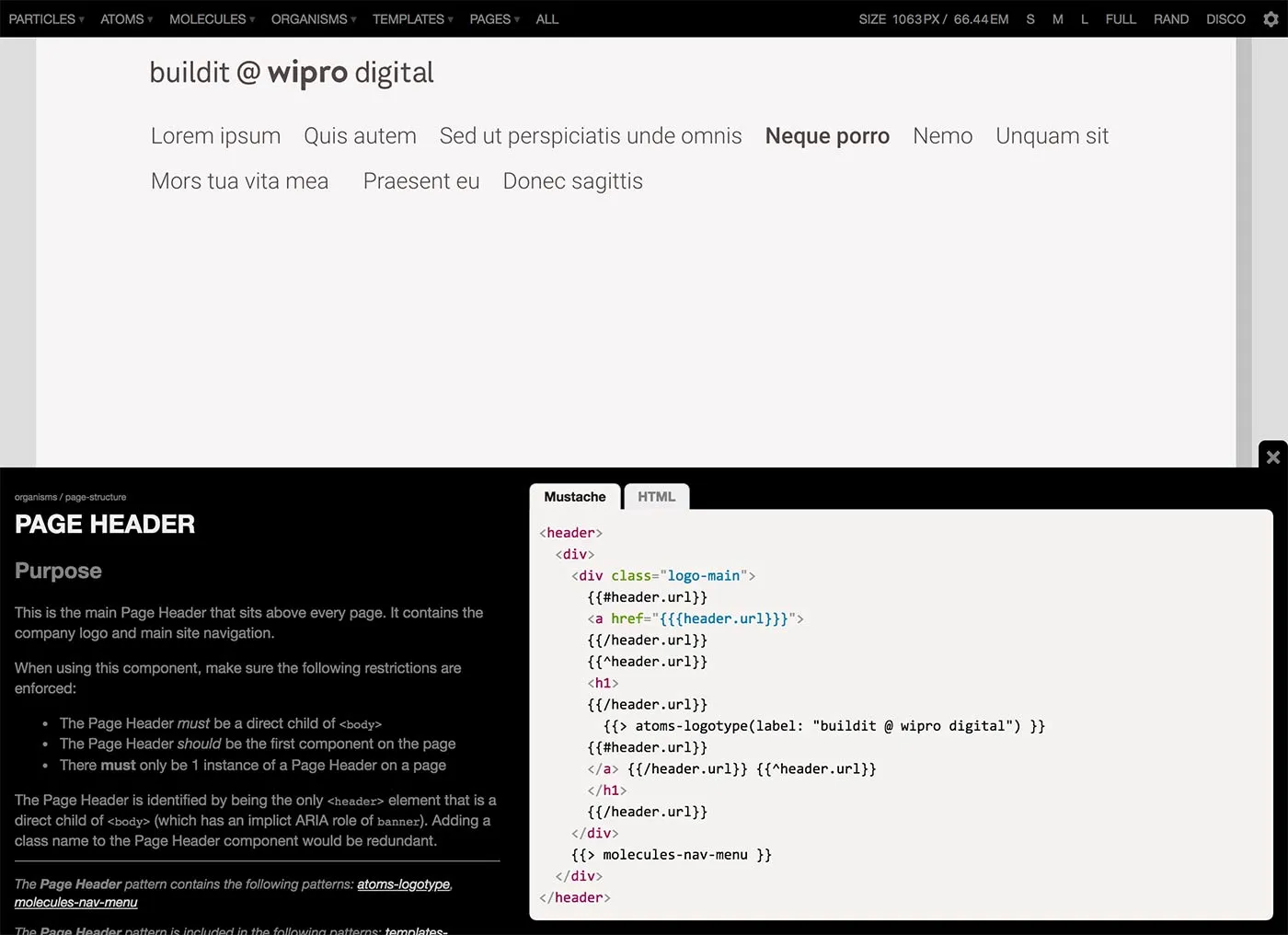
Task: Close the Page Header info panel
Action: coord(1272,456)
